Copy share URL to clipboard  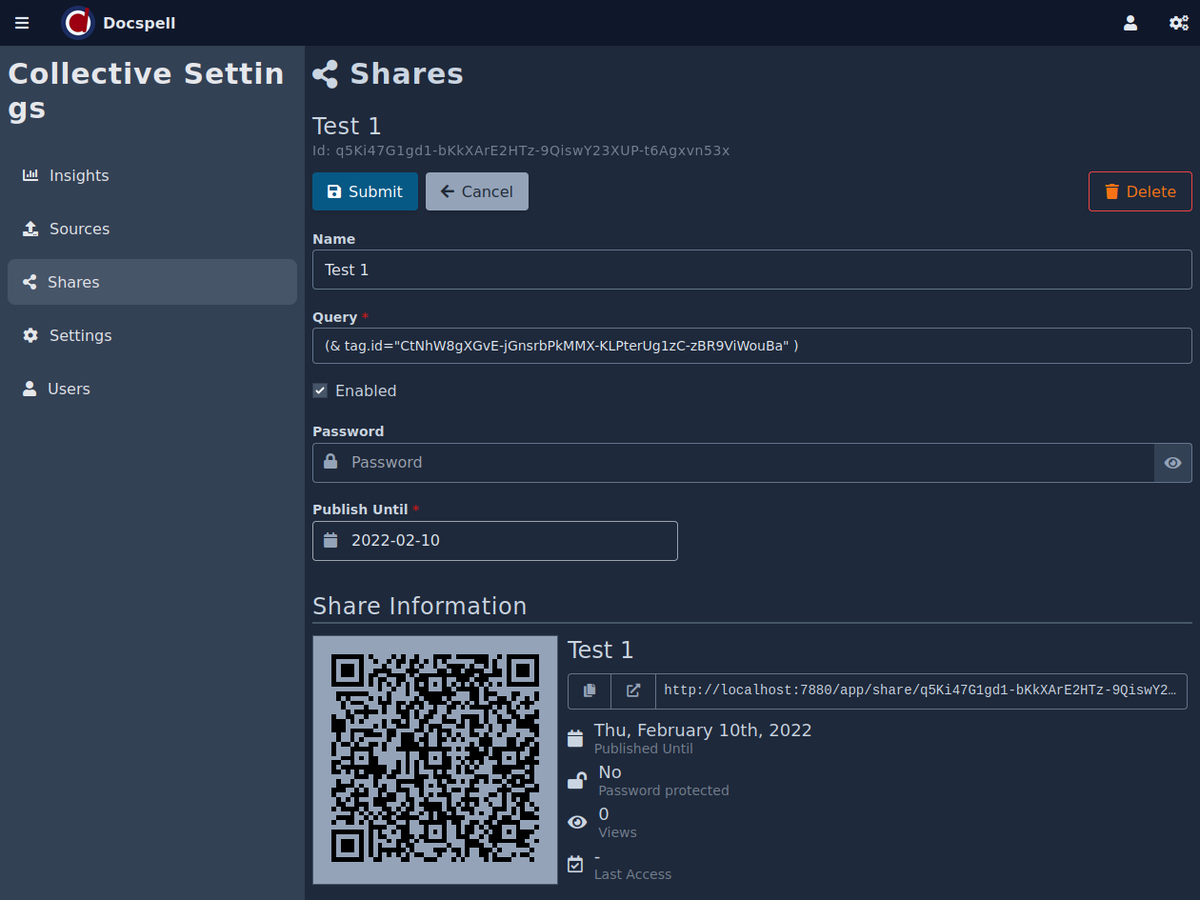coord(590,691)
